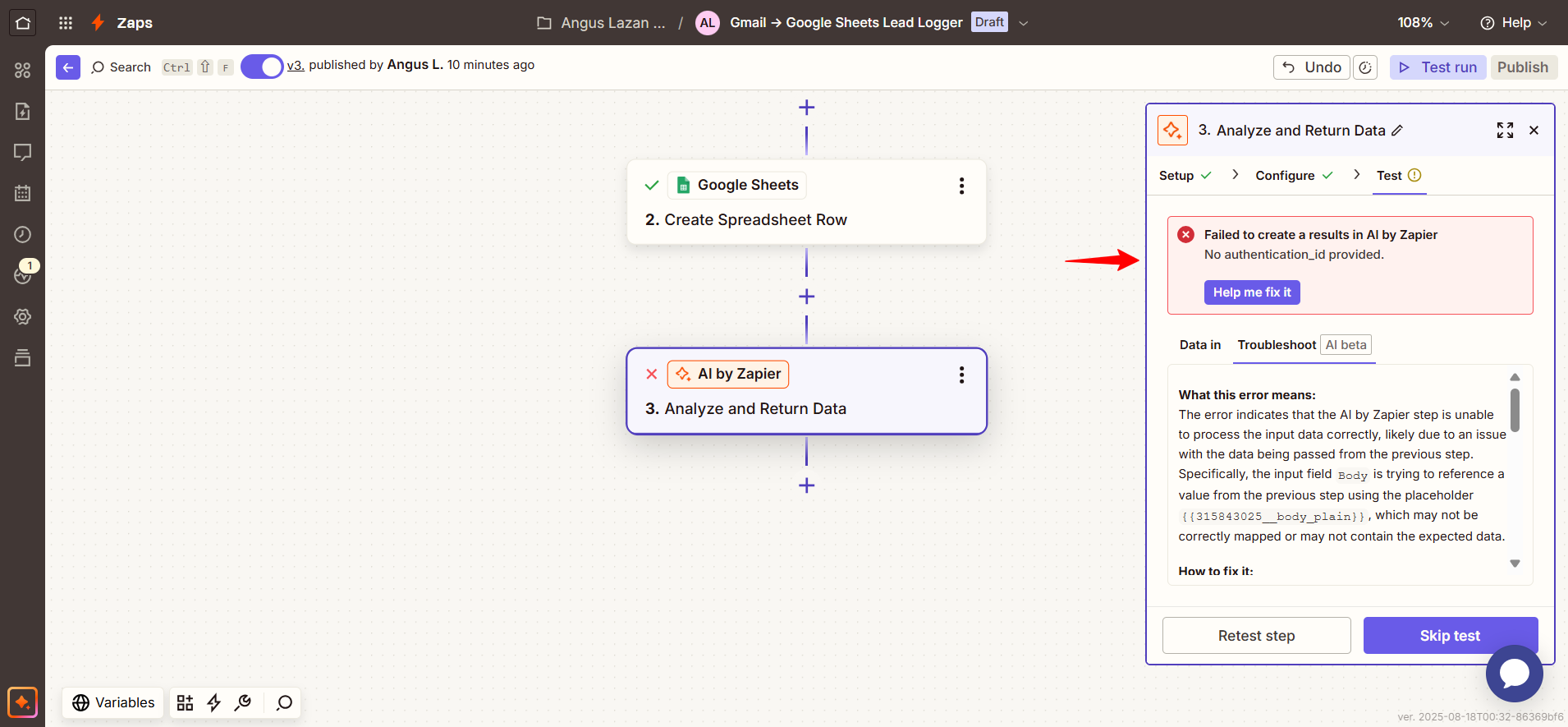
Task: Go to the Zapier home icon
Action: 22,23
